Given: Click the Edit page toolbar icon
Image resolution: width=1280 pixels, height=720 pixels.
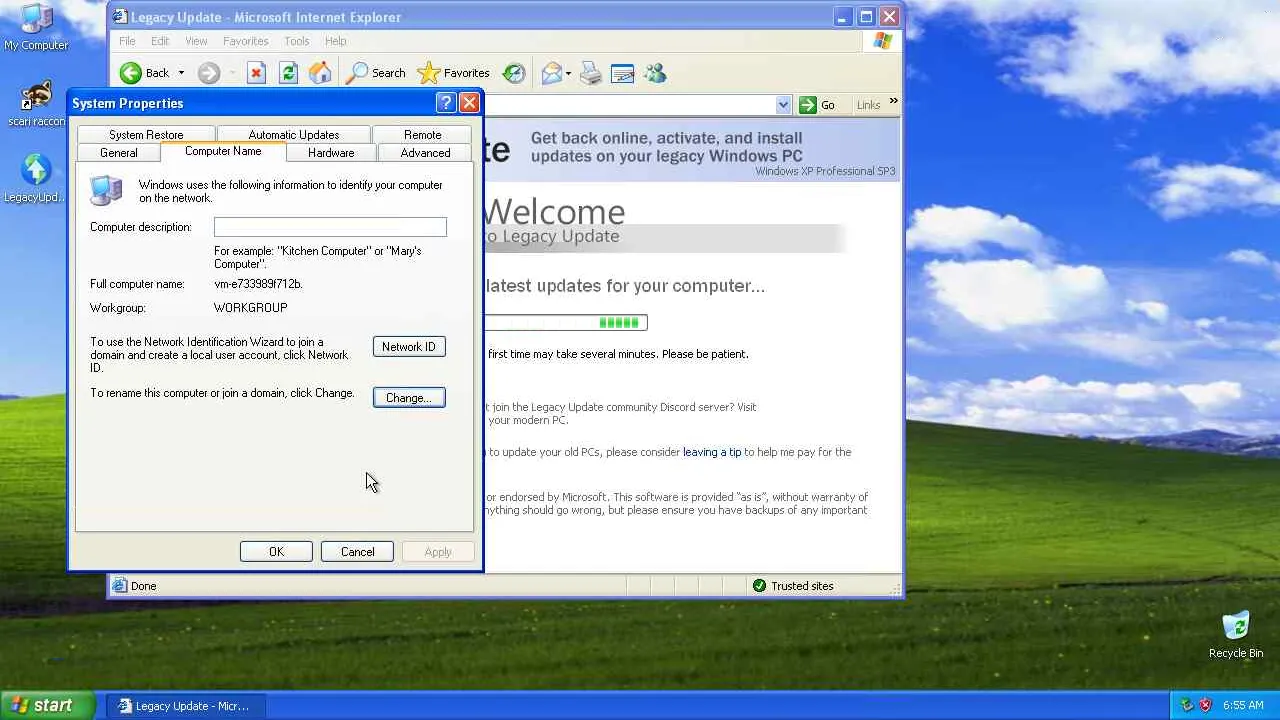Looking at the screenshot, I should click(x=622, y=73).
